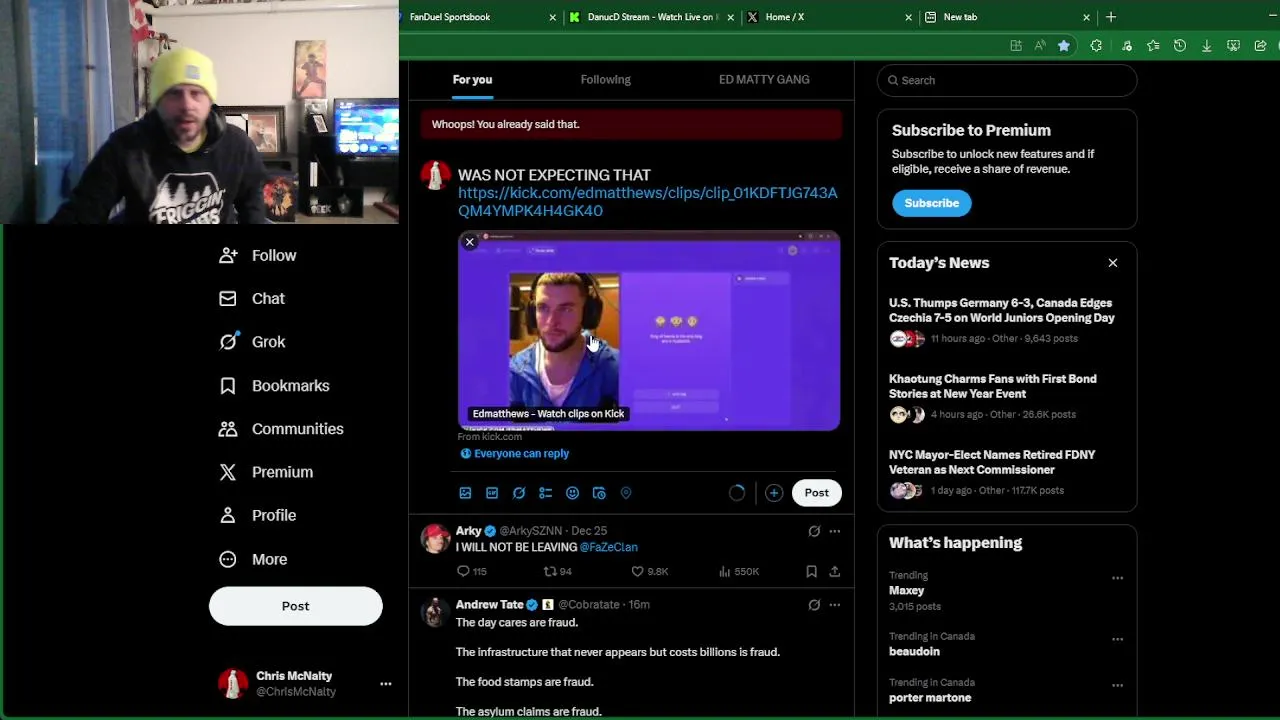The image size is (1280, 720).
Task: Open Follow in the sidebar
Action: (x=258, y=255)
